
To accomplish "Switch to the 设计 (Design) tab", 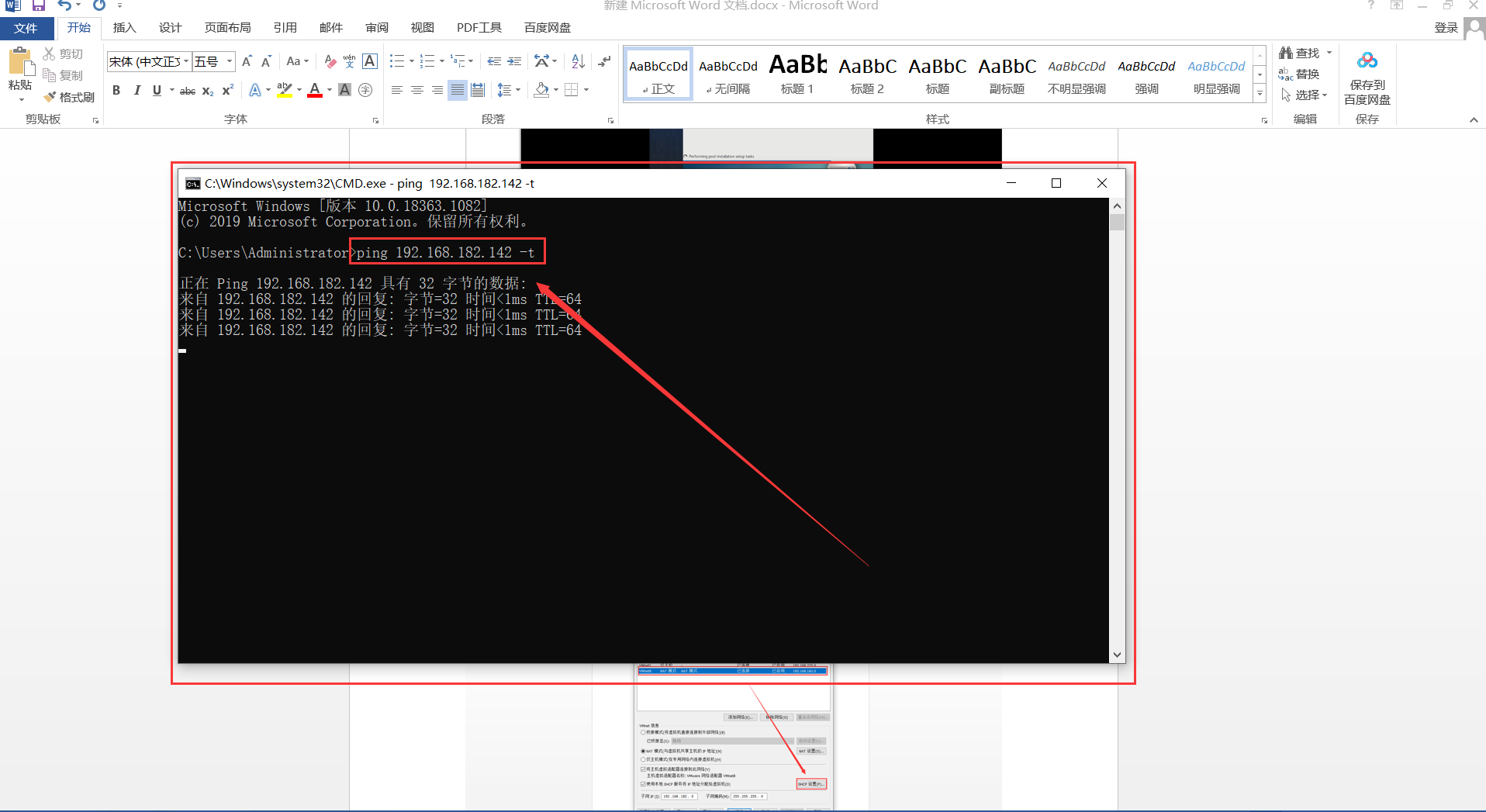I will tap(170, 28).
